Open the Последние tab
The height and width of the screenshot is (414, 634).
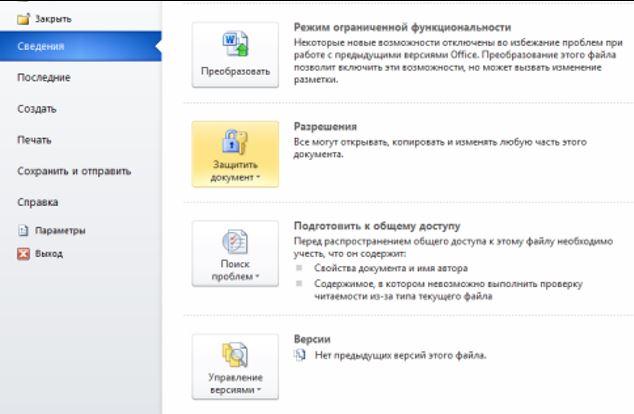coord(44,78)
